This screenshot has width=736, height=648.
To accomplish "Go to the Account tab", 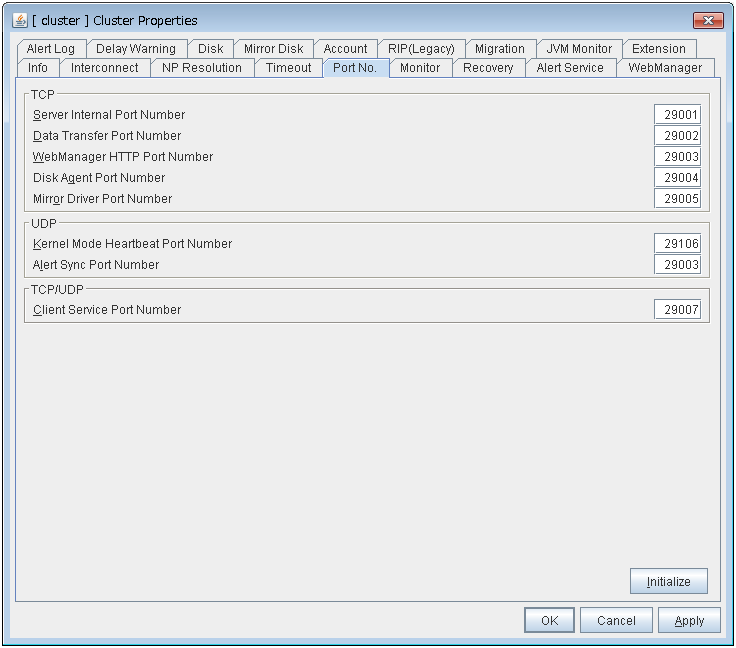I will [345, 49].
